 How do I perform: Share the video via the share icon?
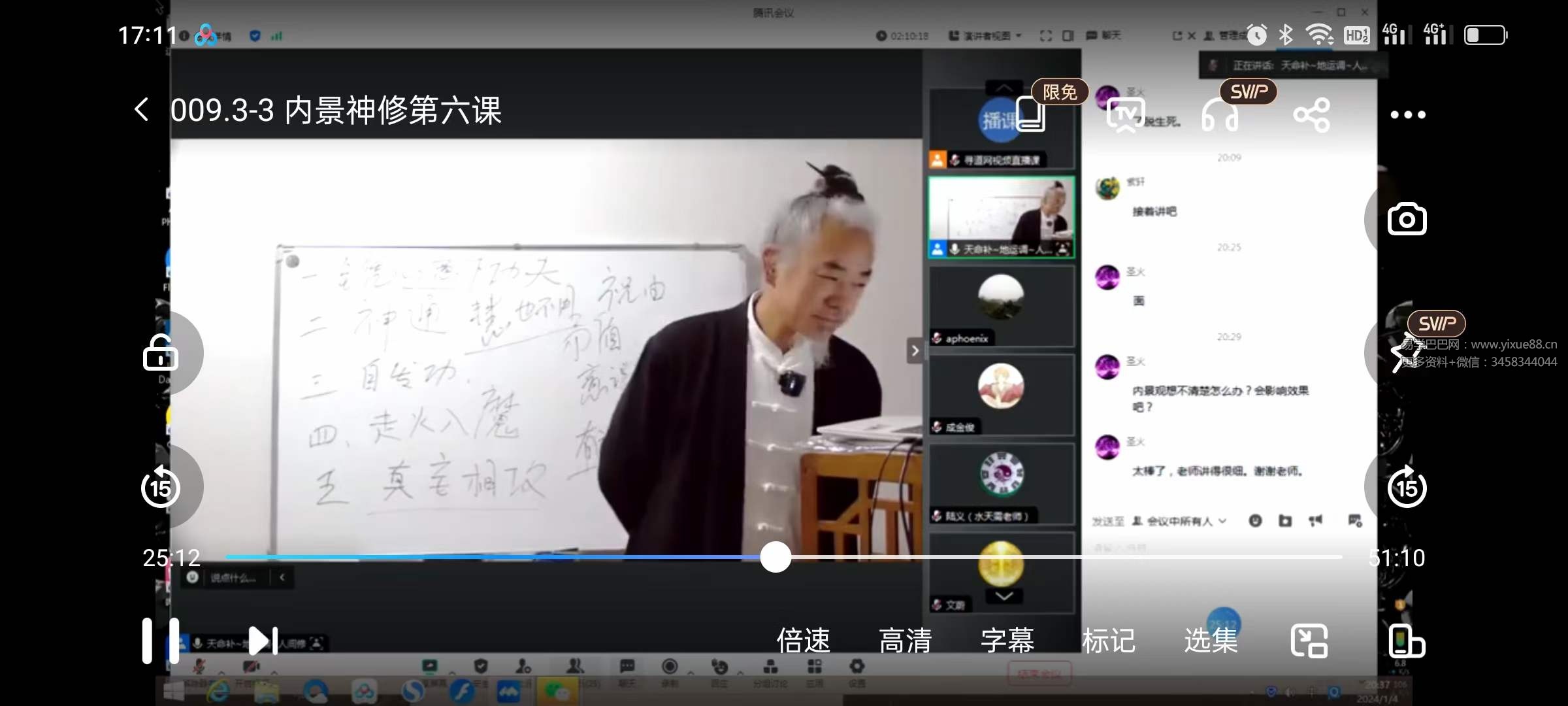coord(1312,114)
